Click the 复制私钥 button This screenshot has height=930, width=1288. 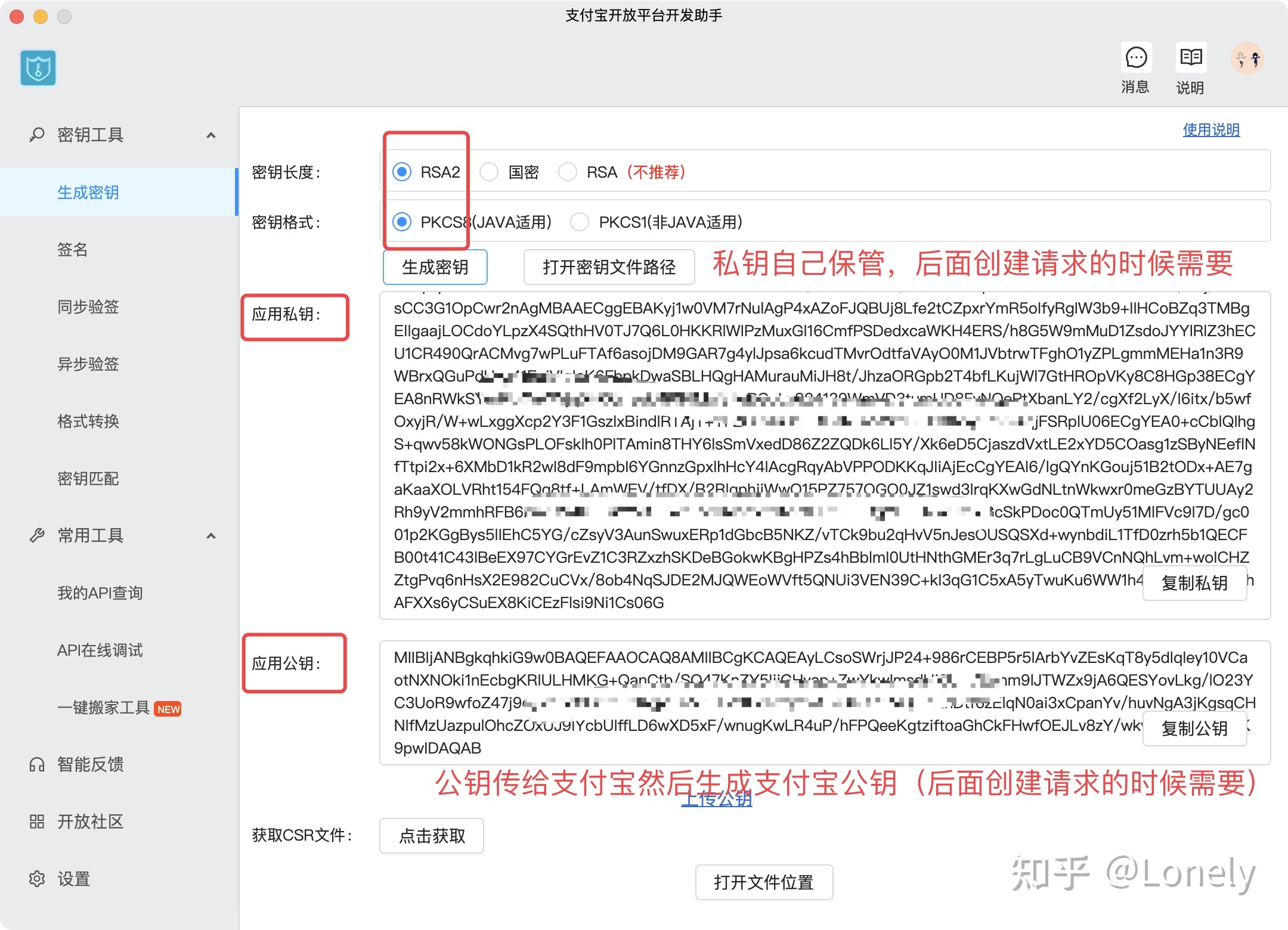coord(1194,583)
